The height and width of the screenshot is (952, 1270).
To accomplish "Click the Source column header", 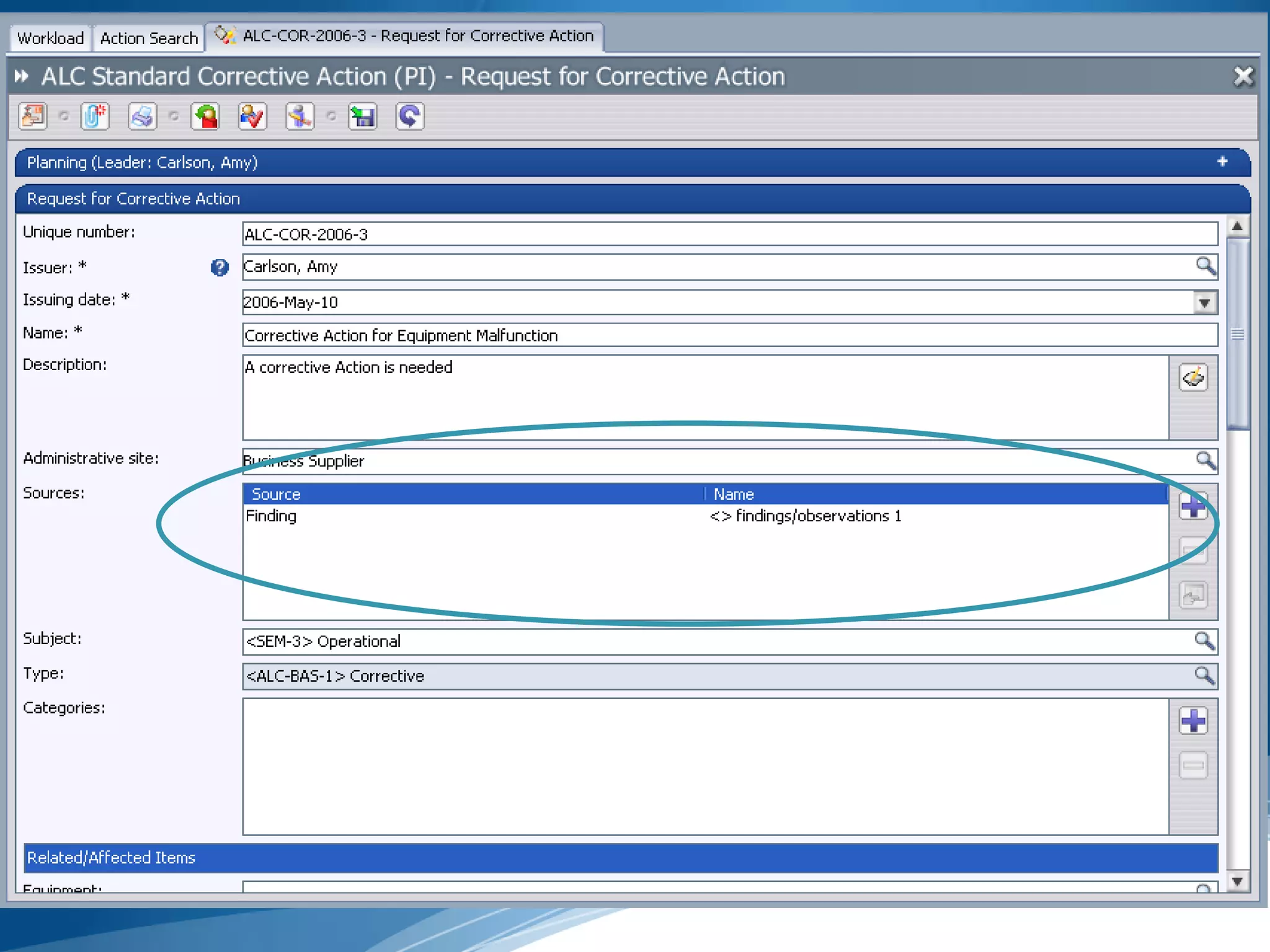I will (276, 495).
